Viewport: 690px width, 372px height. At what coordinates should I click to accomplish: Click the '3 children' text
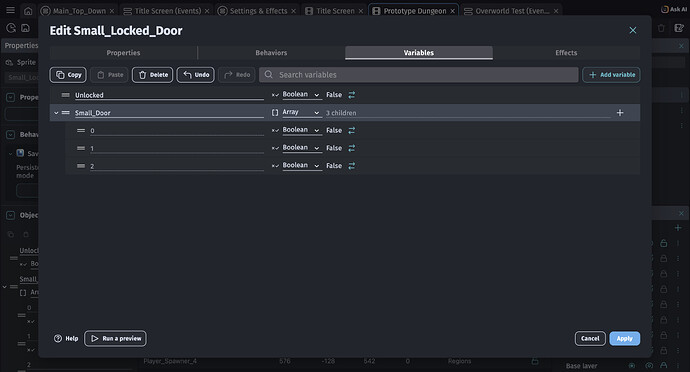tap(341, 113)
